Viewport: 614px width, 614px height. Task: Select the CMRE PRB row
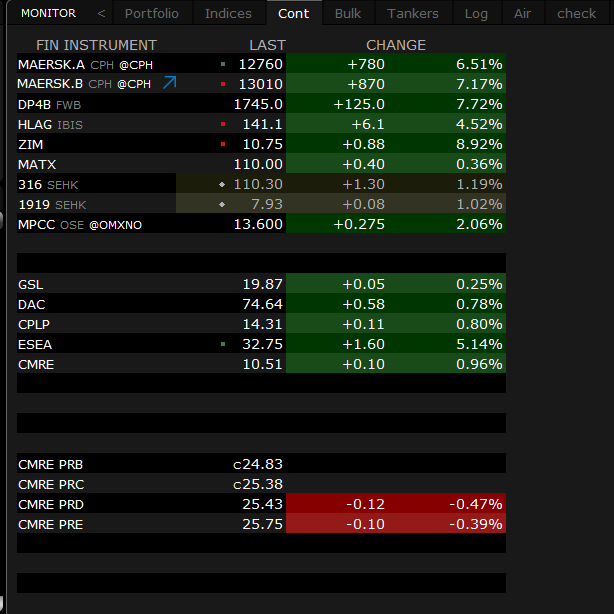click(x=261, y=464)
